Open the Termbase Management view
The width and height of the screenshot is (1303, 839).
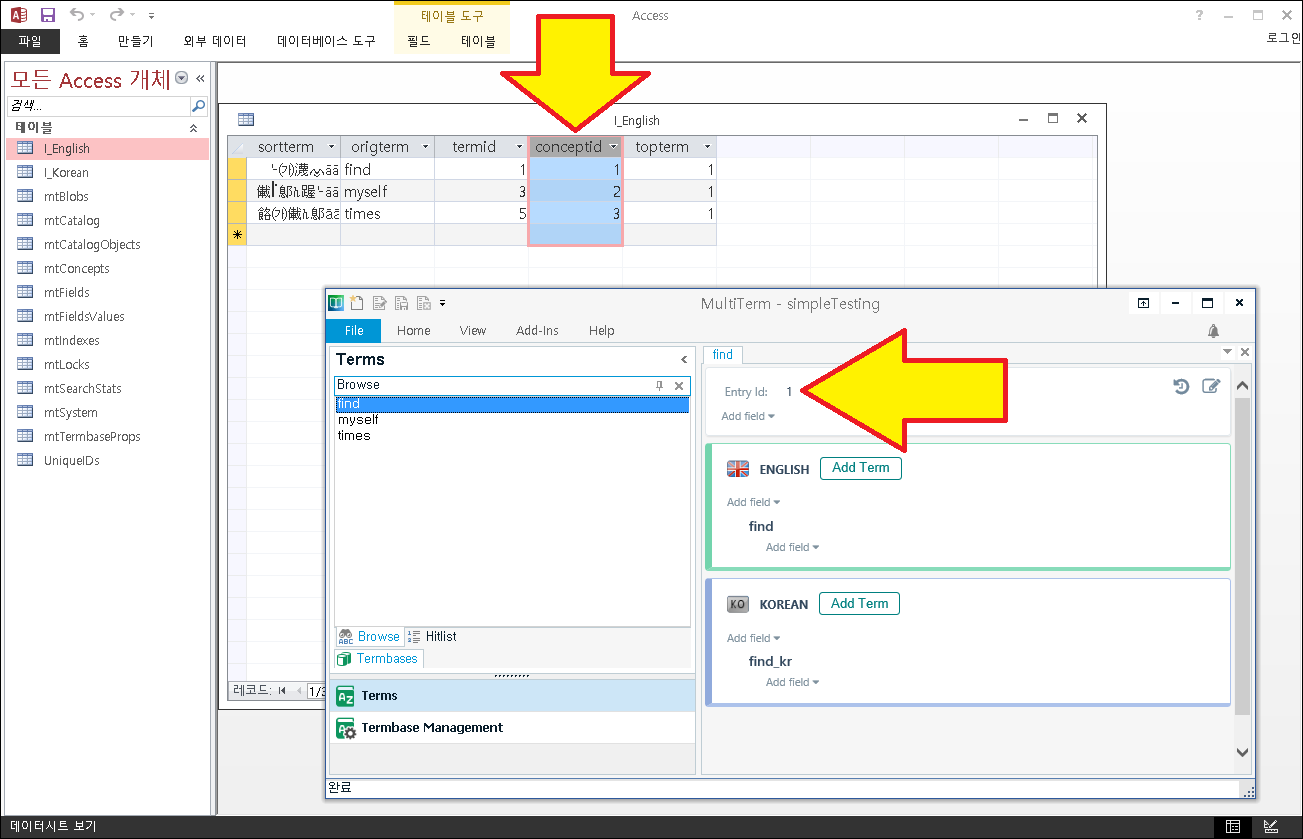coord(512,728)
